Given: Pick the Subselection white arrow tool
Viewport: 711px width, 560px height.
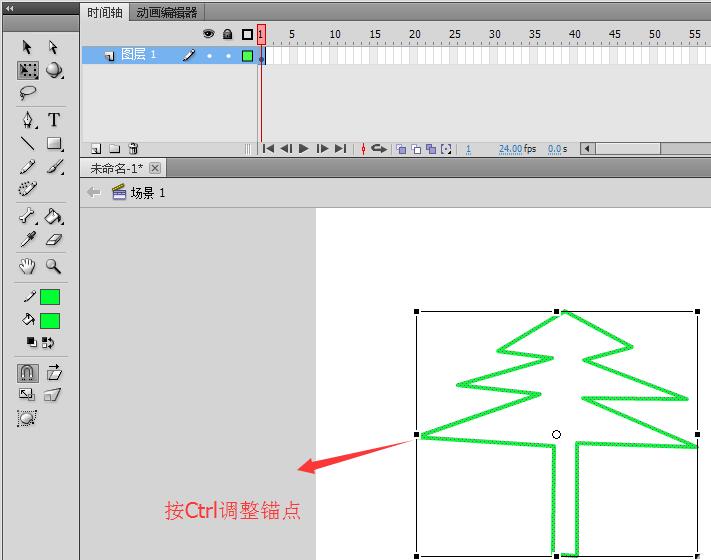Looking at the screenshot, I should [54, 47].
